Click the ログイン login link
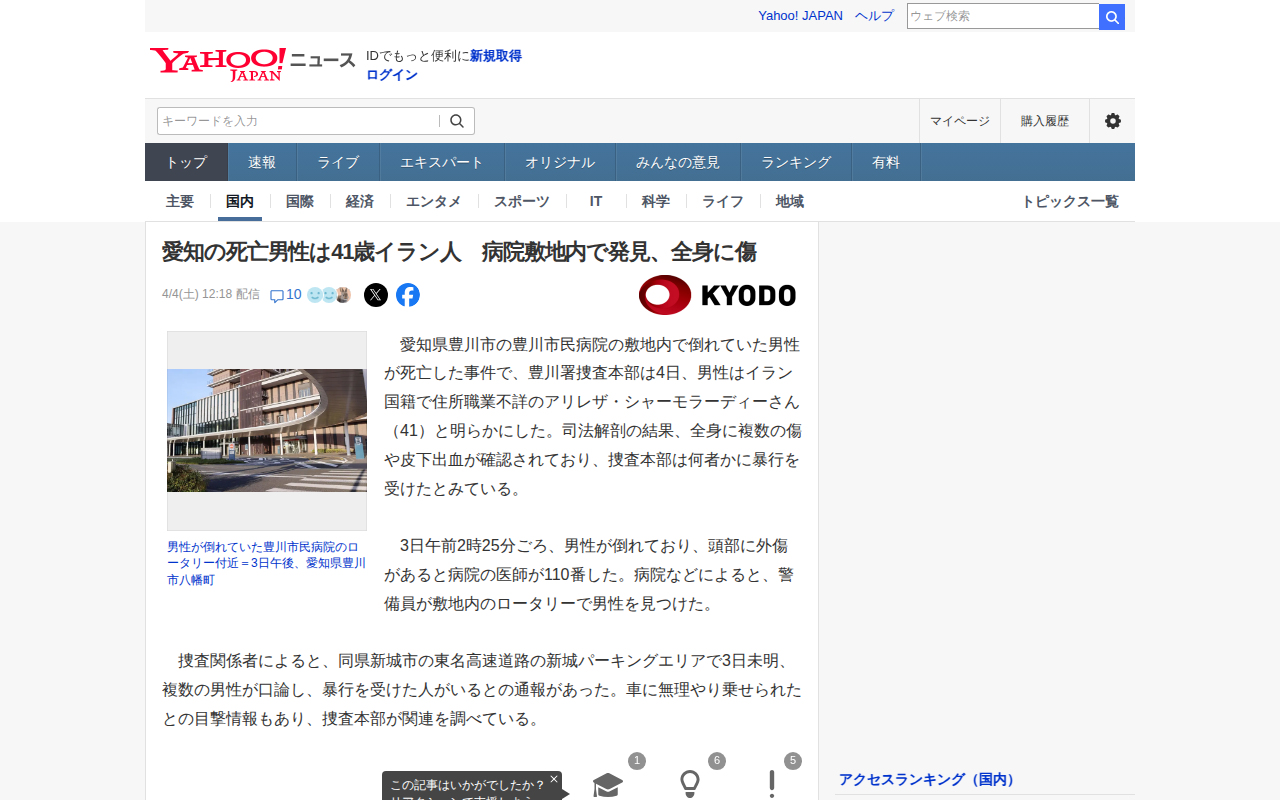The width and height of the screenshot is (1280, 800). [x=392, y=75]
